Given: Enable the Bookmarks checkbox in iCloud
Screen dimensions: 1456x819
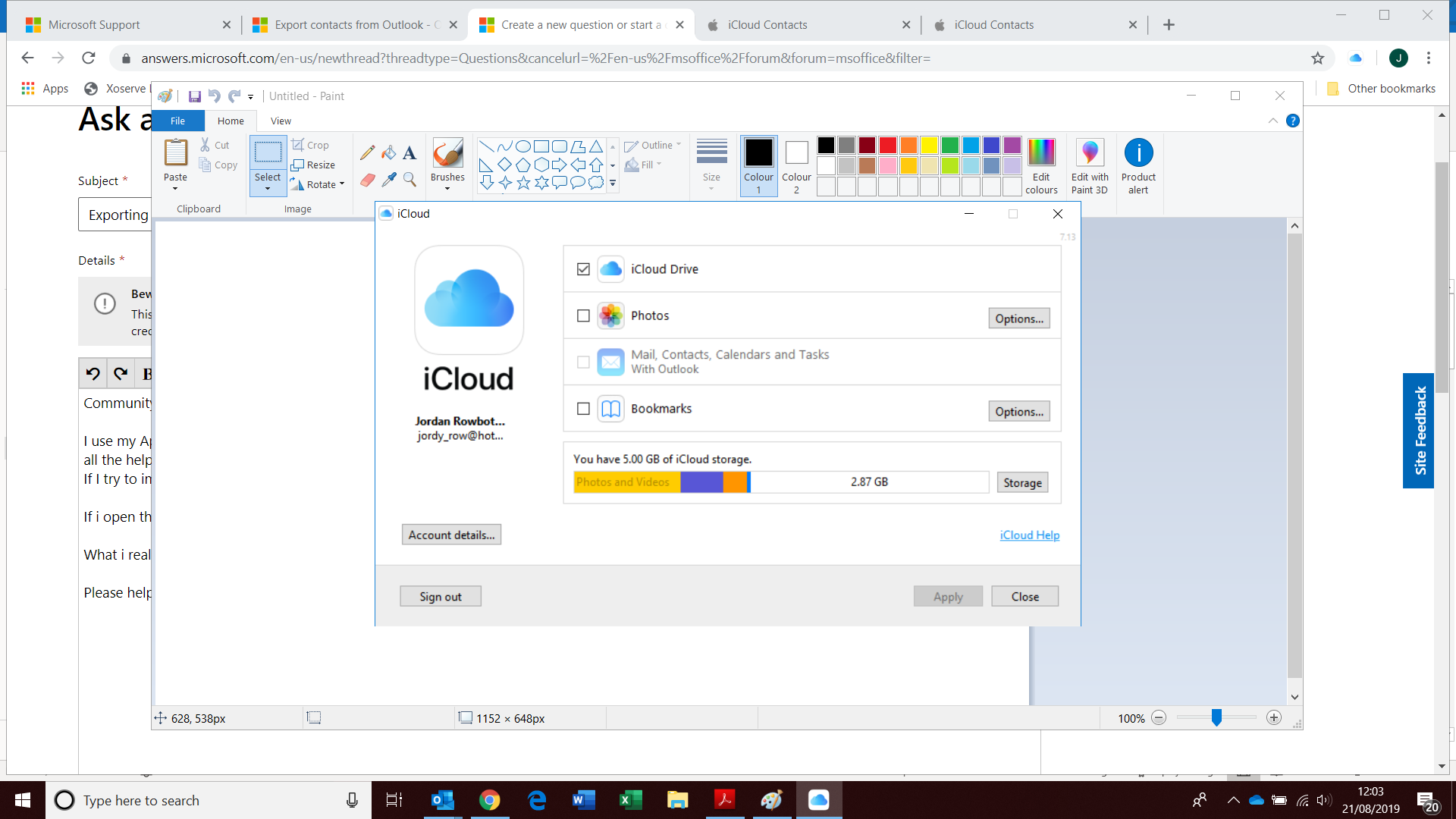Looking at the screenshot, I should 583,409.
